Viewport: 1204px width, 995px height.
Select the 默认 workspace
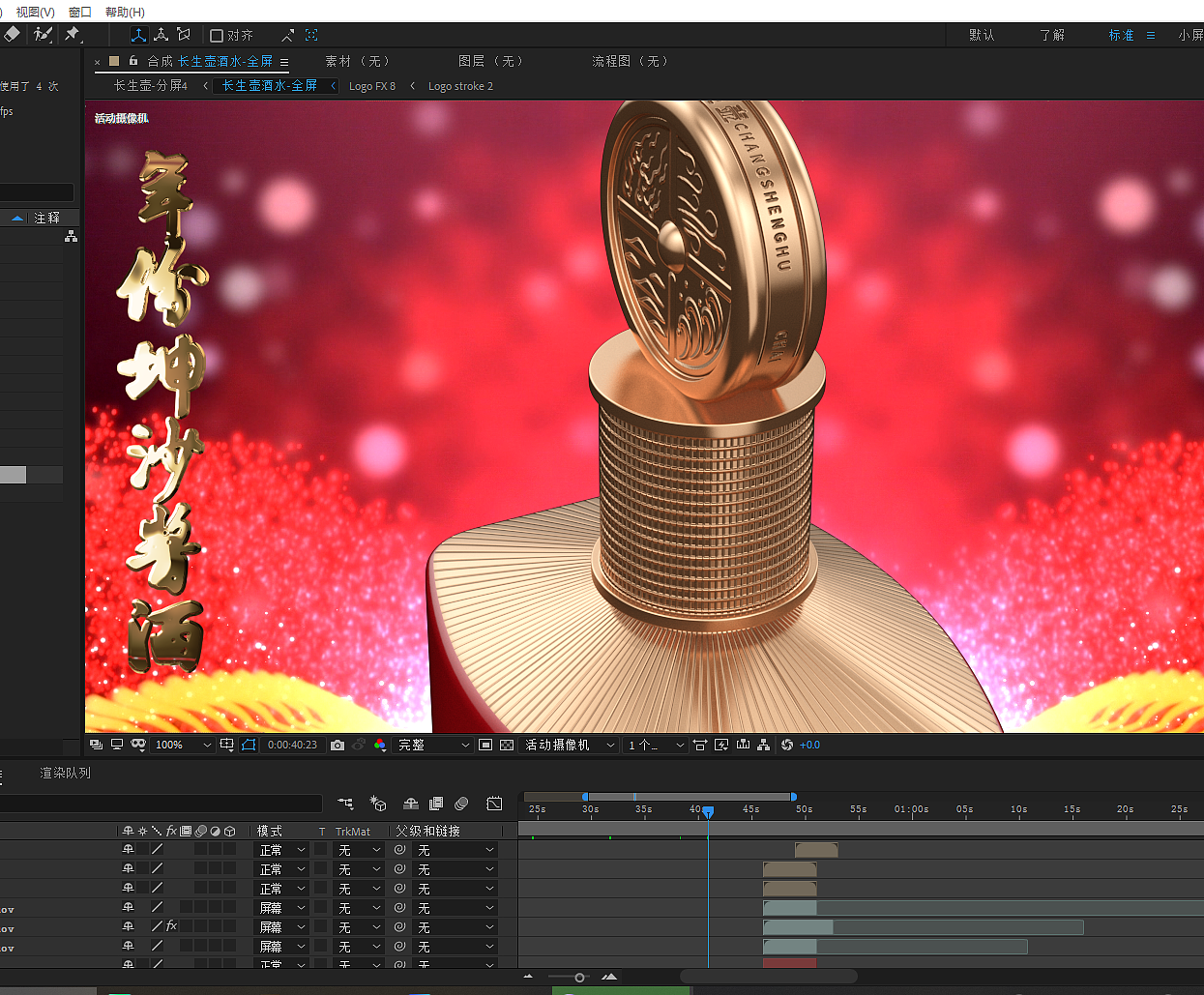[982, 35]
